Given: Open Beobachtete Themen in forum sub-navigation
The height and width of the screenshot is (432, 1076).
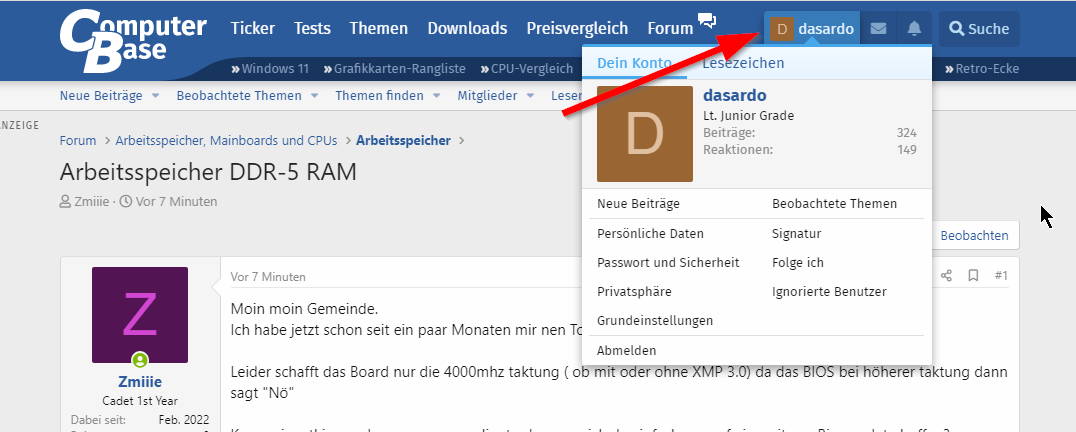Looking at the screenshot, I should (239, 96).
